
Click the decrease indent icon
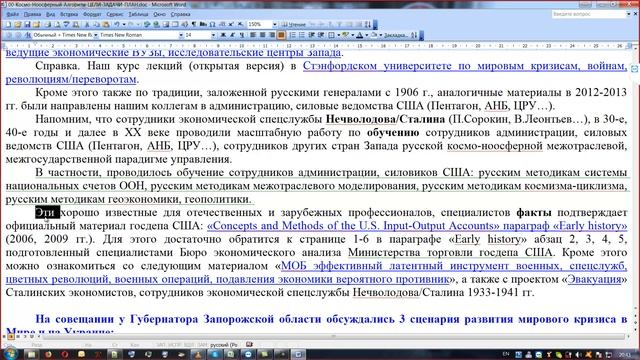pos(311,35)
